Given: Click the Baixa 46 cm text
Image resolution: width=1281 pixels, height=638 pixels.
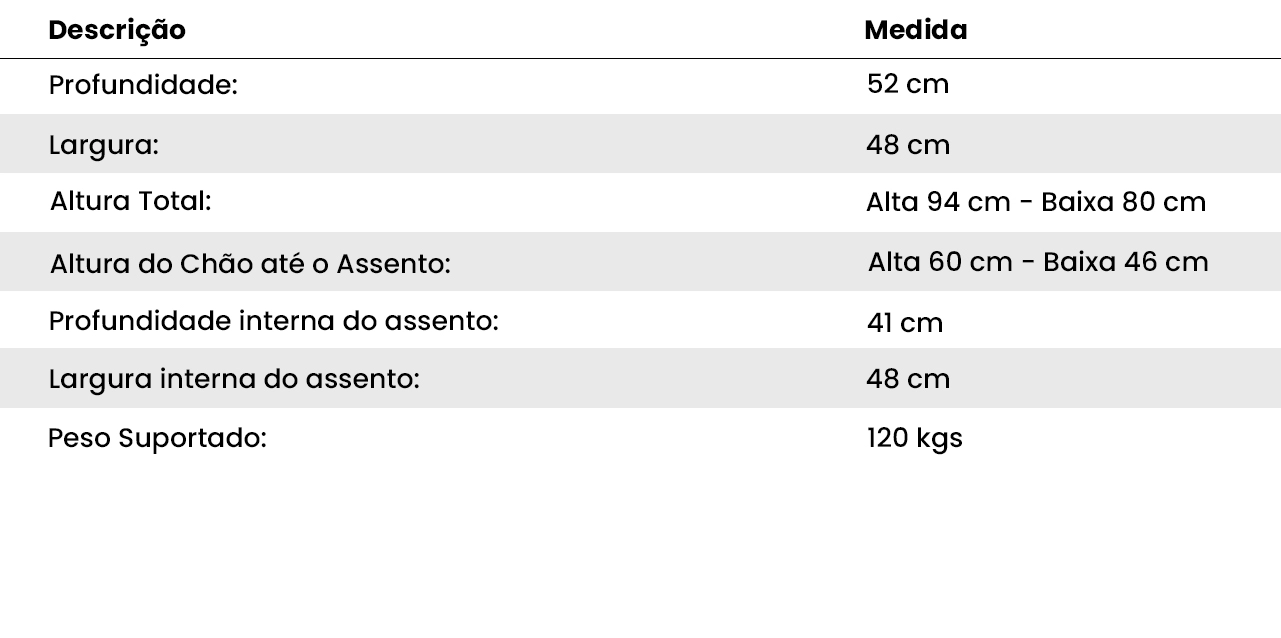Looking at the screenshot, I should pyautogui.click(x=1125, y=262).
